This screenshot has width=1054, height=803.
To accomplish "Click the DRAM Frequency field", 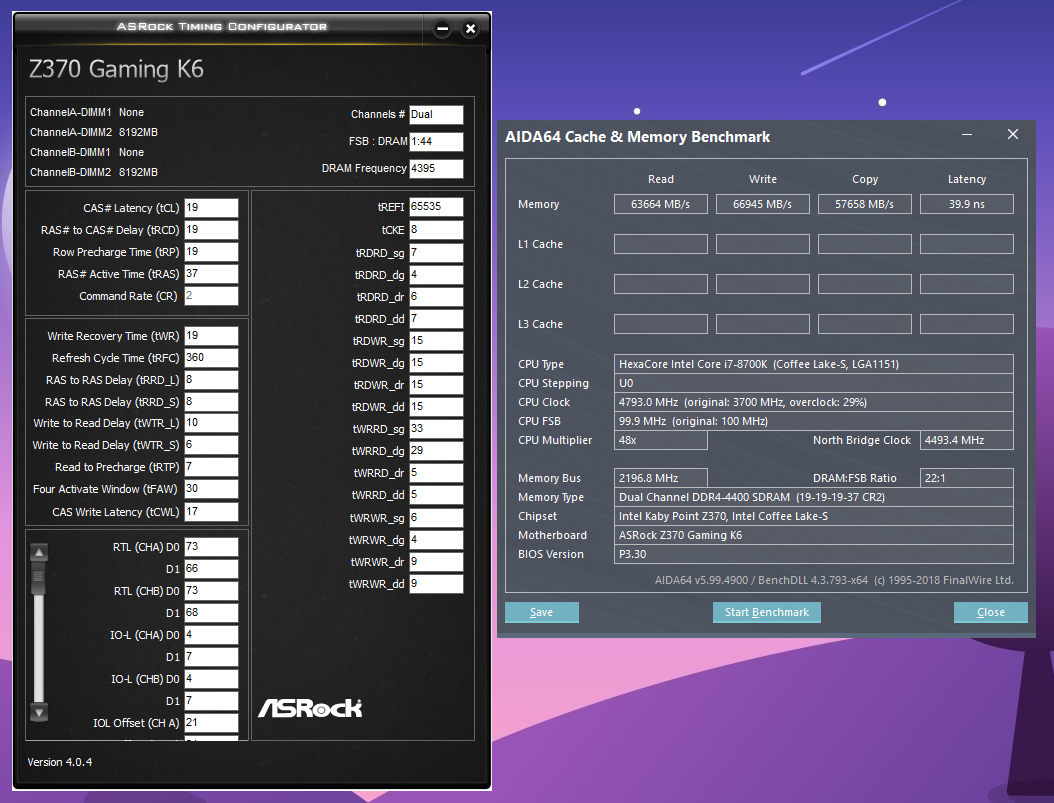I will coord(436,168).
